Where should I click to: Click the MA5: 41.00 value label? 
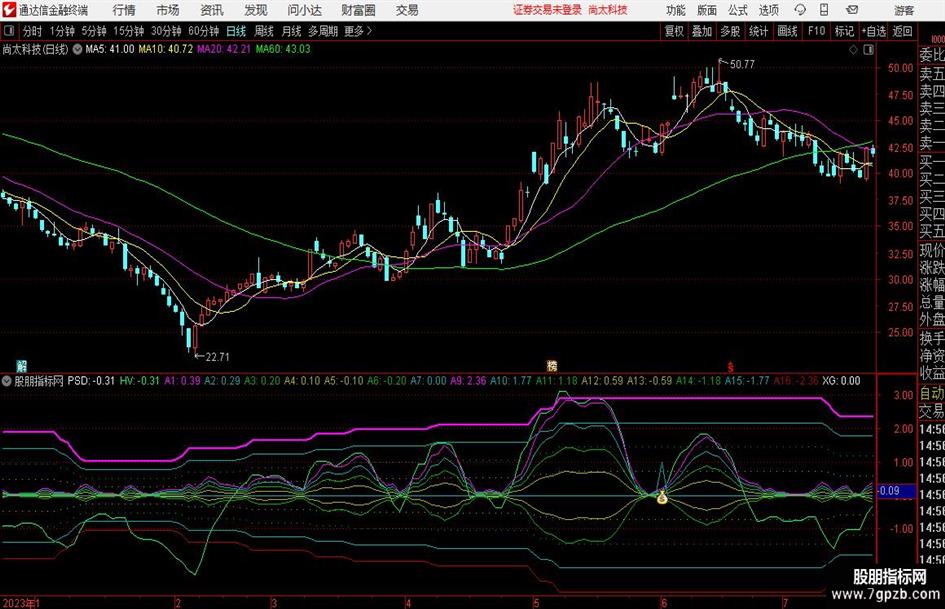point(110,49)
